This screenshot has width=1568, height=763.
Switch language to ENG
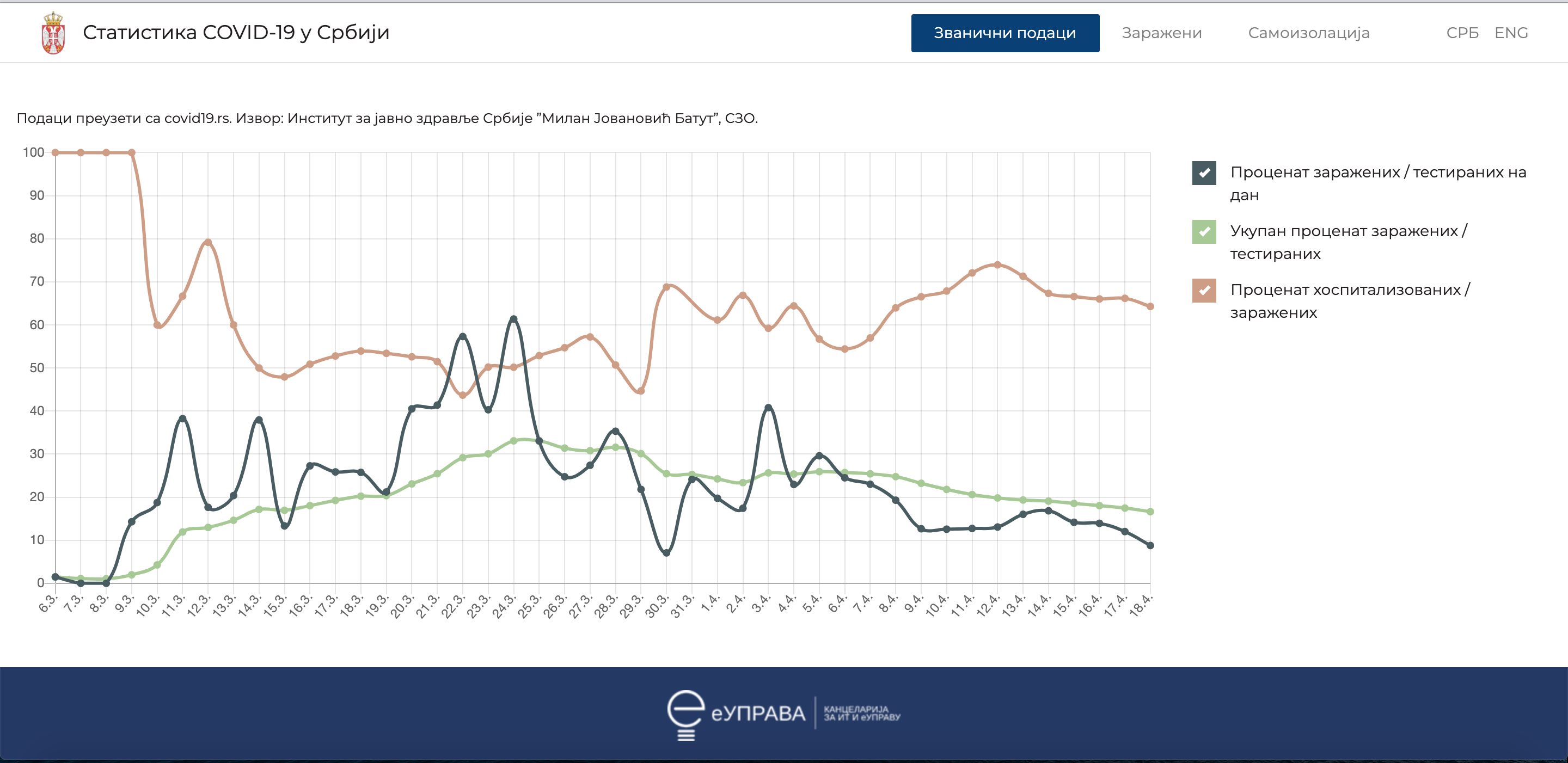click(x=1511, y=33)
